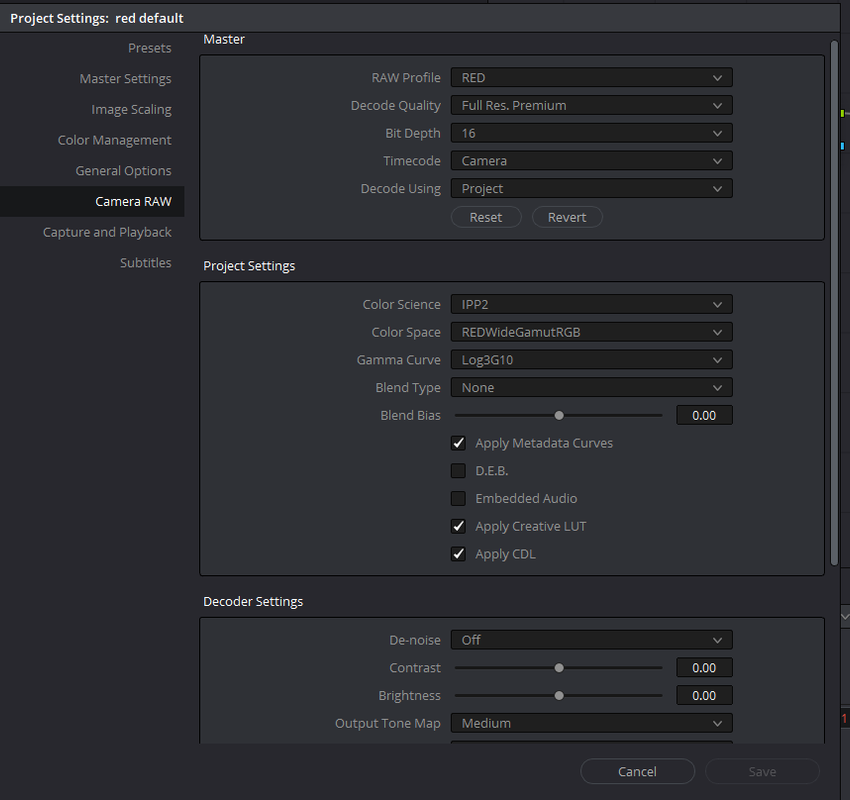Click the Reset button
The width and height of the screenshot is (850, 800).
click(x=486, y=217)
